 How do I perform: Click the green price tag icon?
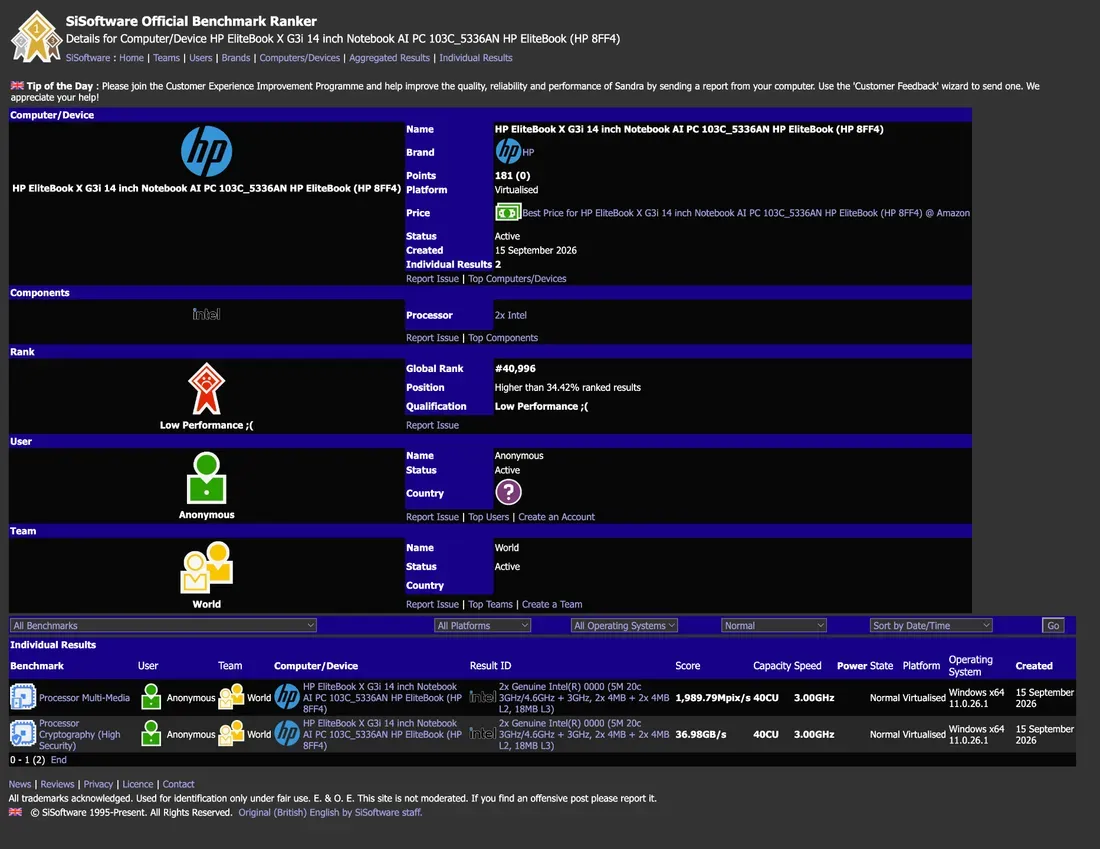point(508,212)
